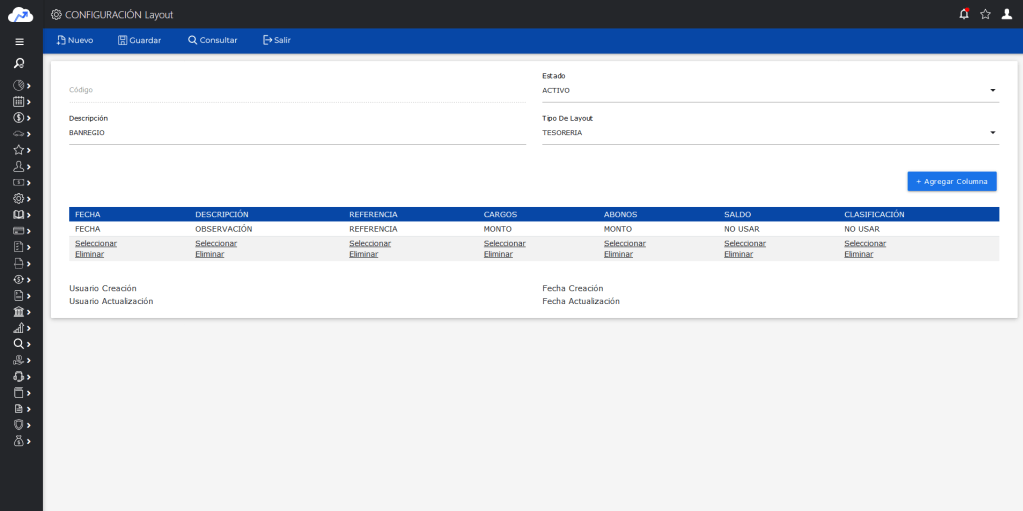Screen dimensions: 1023x511
Task: Expand the Tipo De Layout dropdown
Action: pos(769,132)
